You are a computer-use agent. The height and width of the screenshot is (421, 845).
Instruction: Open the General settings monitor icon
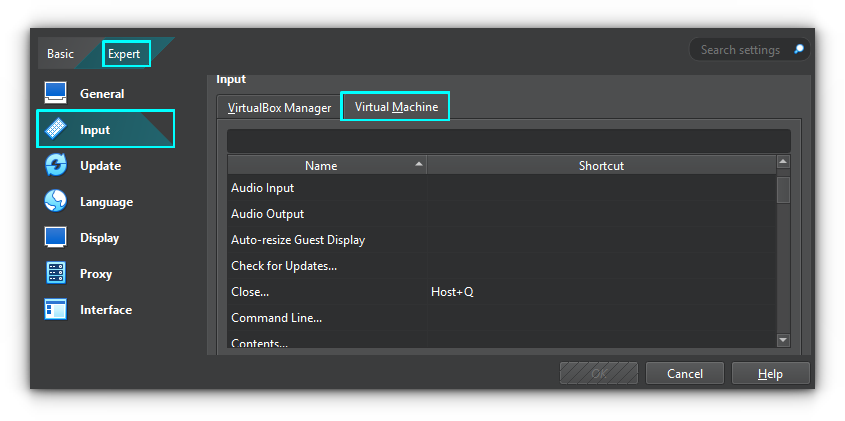click(x=55, y=93)
